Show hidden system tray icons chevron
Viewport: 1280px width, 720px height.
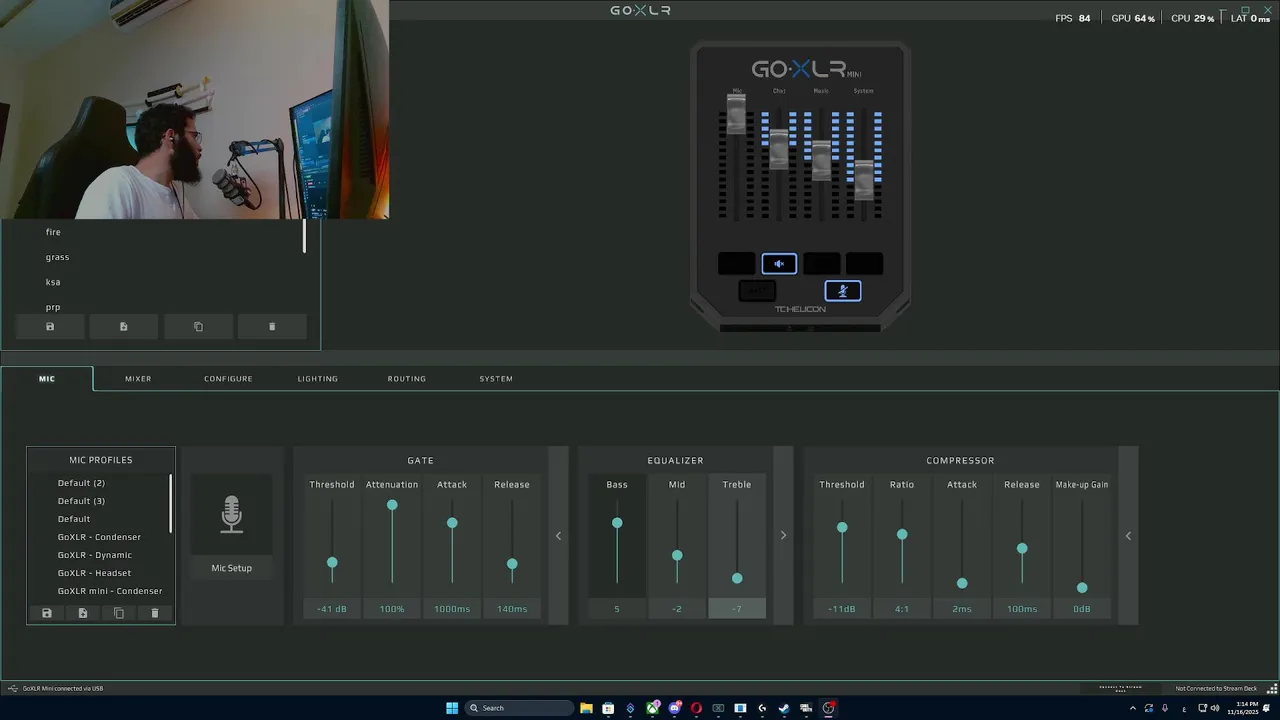point(1132,708)
